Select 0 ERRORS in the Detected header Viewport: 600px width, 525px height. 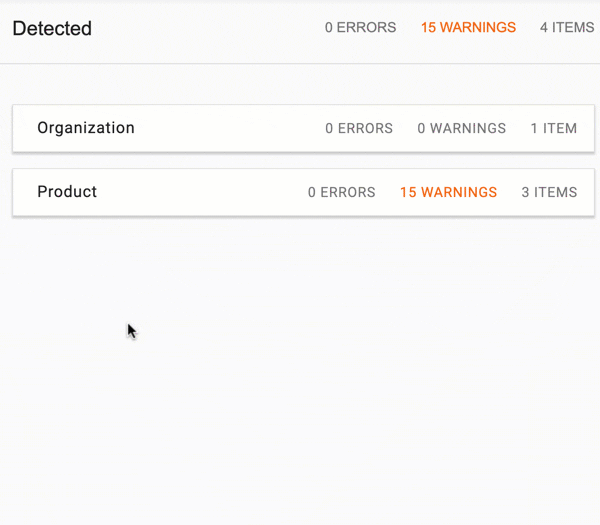360,28
